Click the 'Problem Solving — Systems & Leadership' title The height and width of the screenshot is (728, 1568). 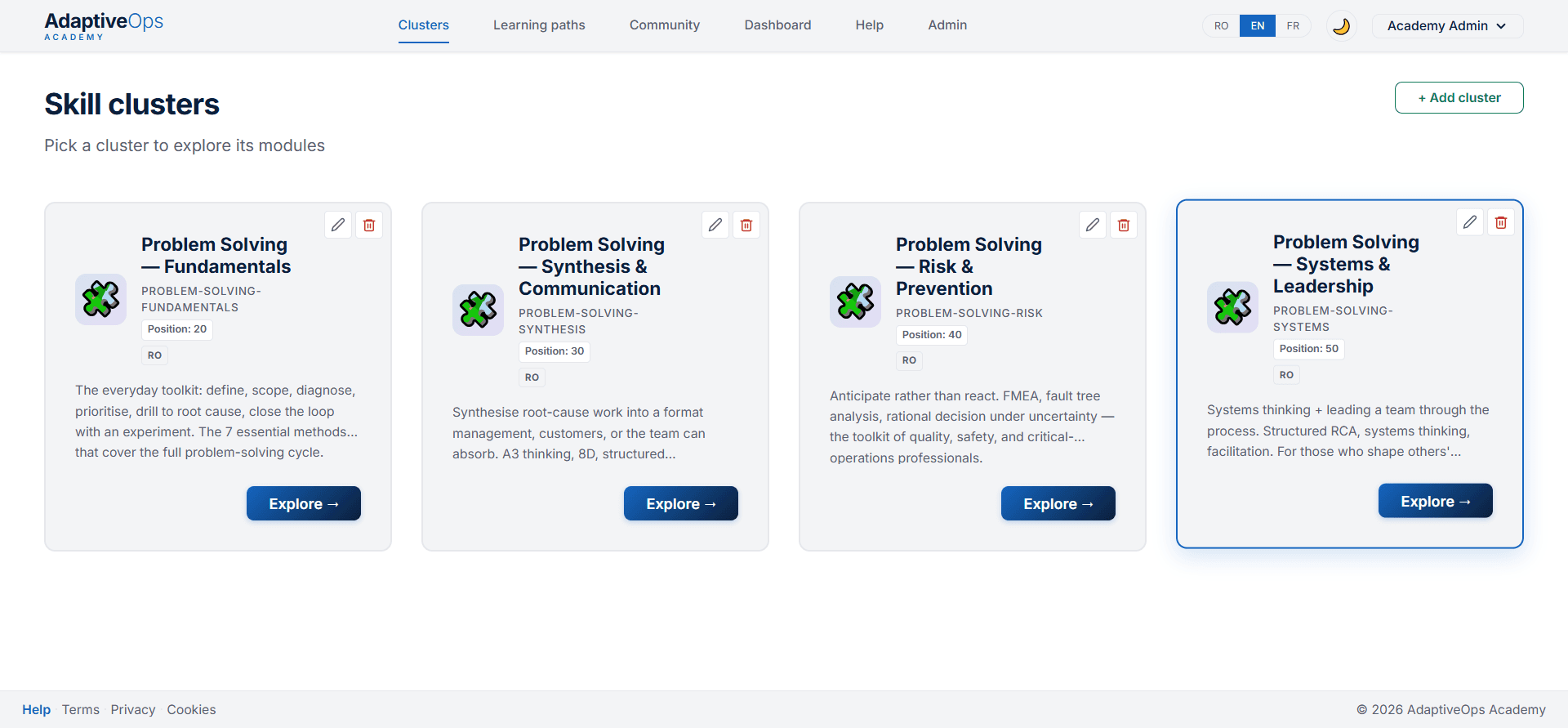[x=1346, y=264]
